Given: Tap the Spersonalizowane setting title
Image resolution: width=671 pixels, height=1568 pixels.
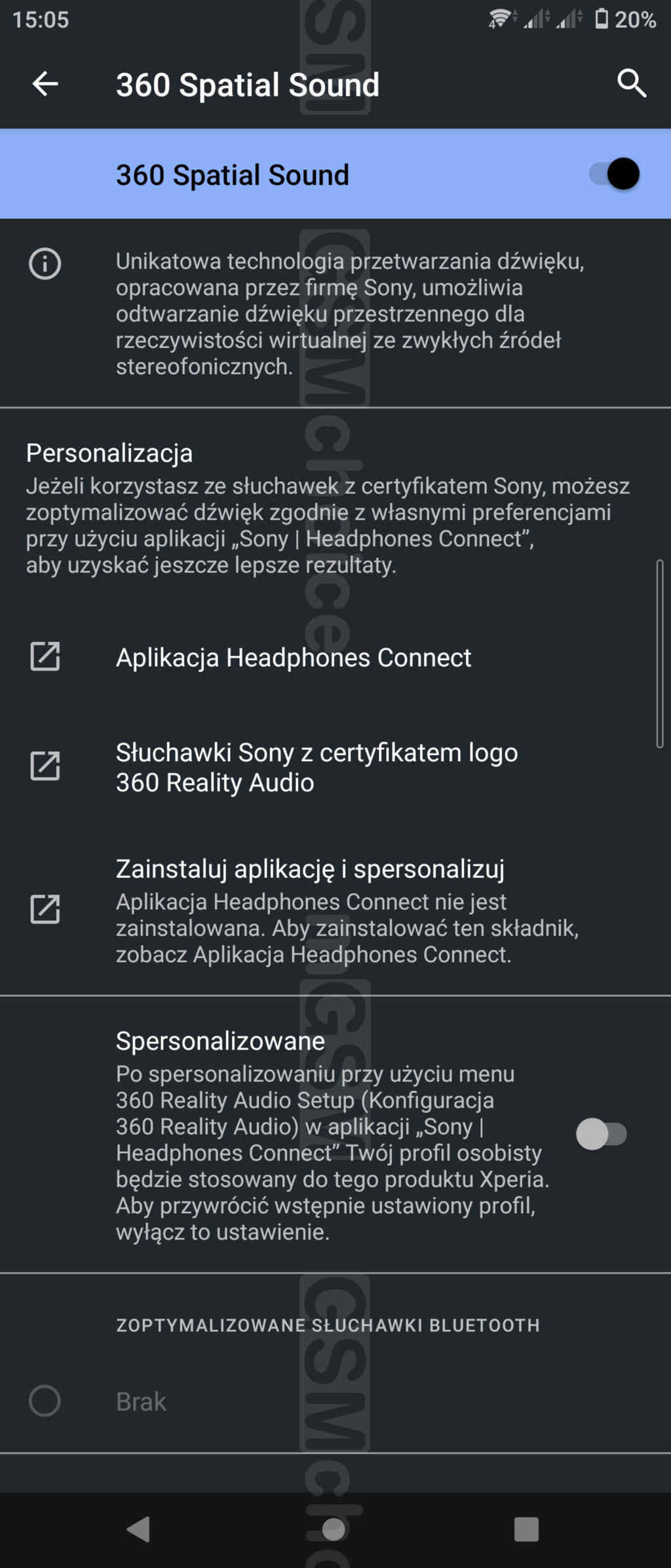Looking at the screenshot, I should pos(220,1042).
